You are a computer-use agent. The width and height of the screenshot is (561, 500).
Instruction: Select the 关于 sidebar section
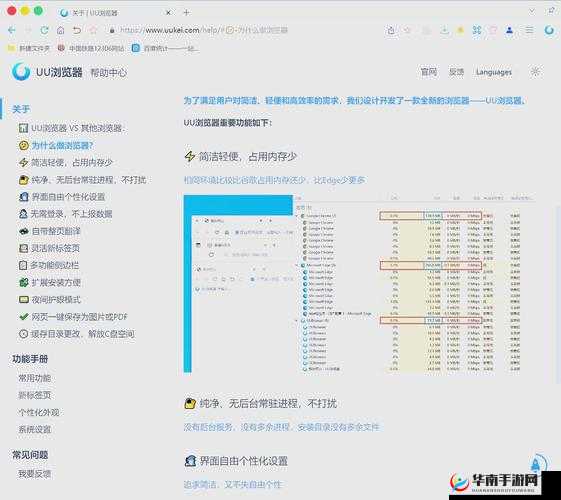(x=21, y=109)
